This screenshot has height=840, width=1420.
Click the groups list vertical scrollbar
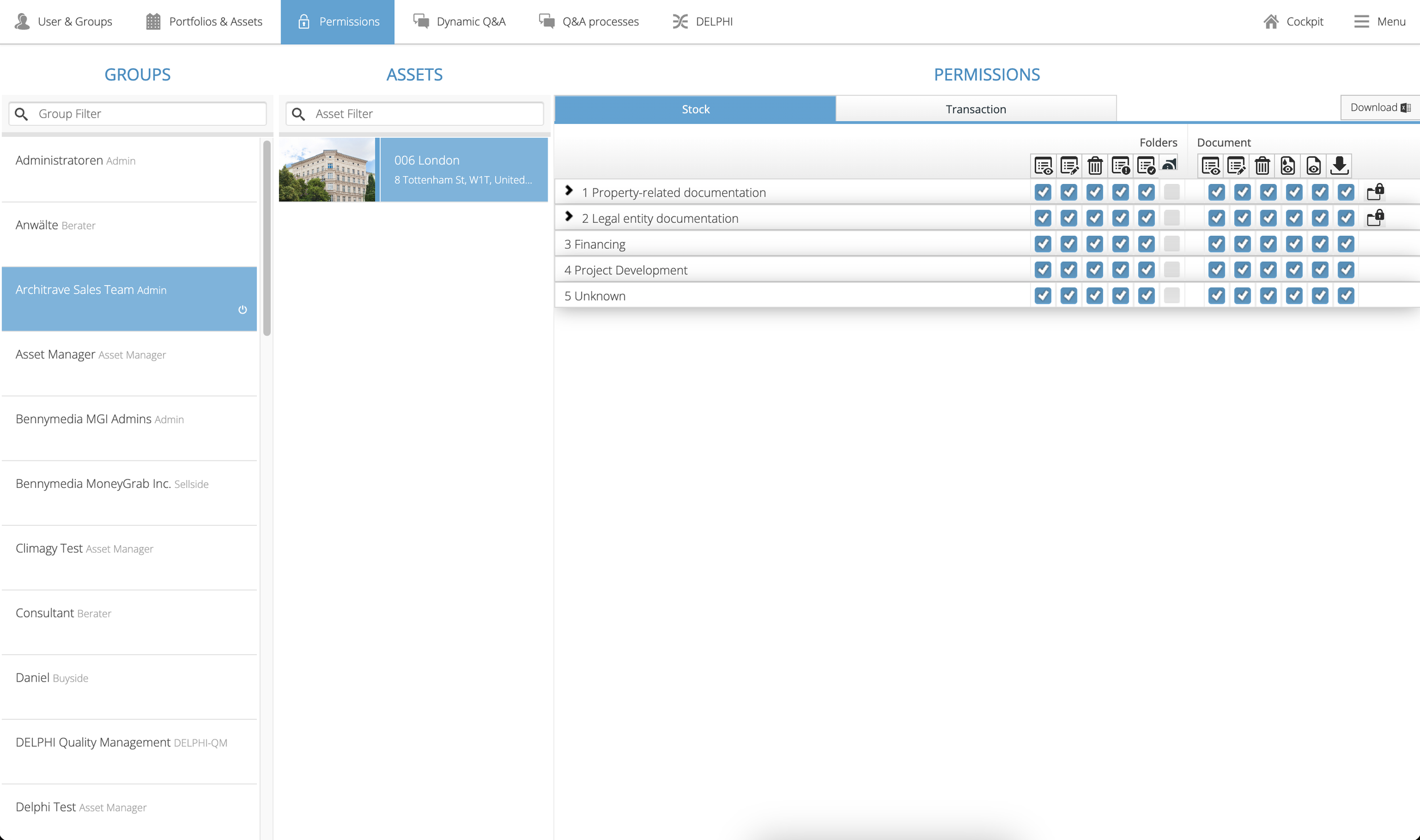(267, 239)
